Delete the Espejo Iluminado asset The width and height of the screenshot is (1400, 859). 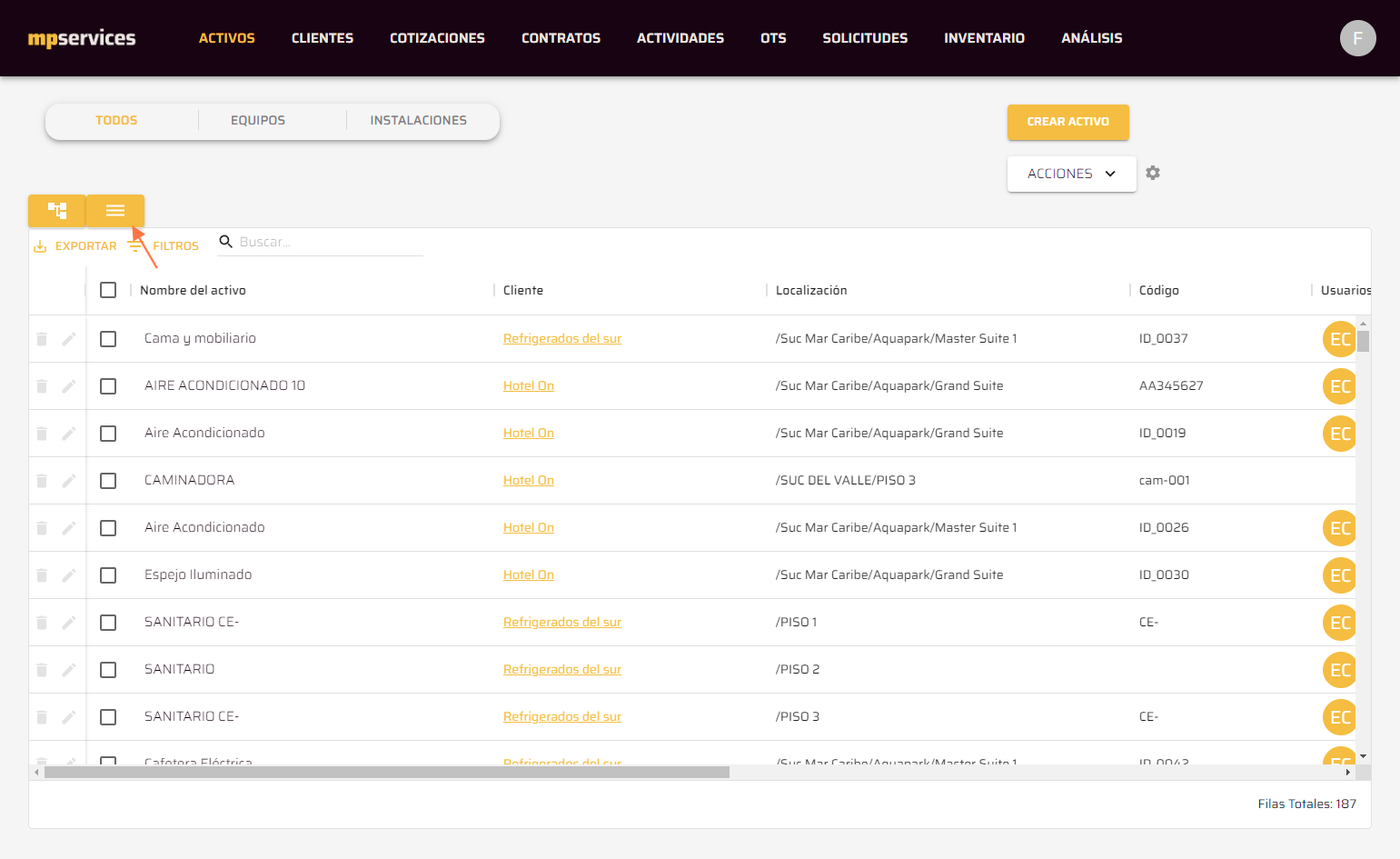coord(42,575)
